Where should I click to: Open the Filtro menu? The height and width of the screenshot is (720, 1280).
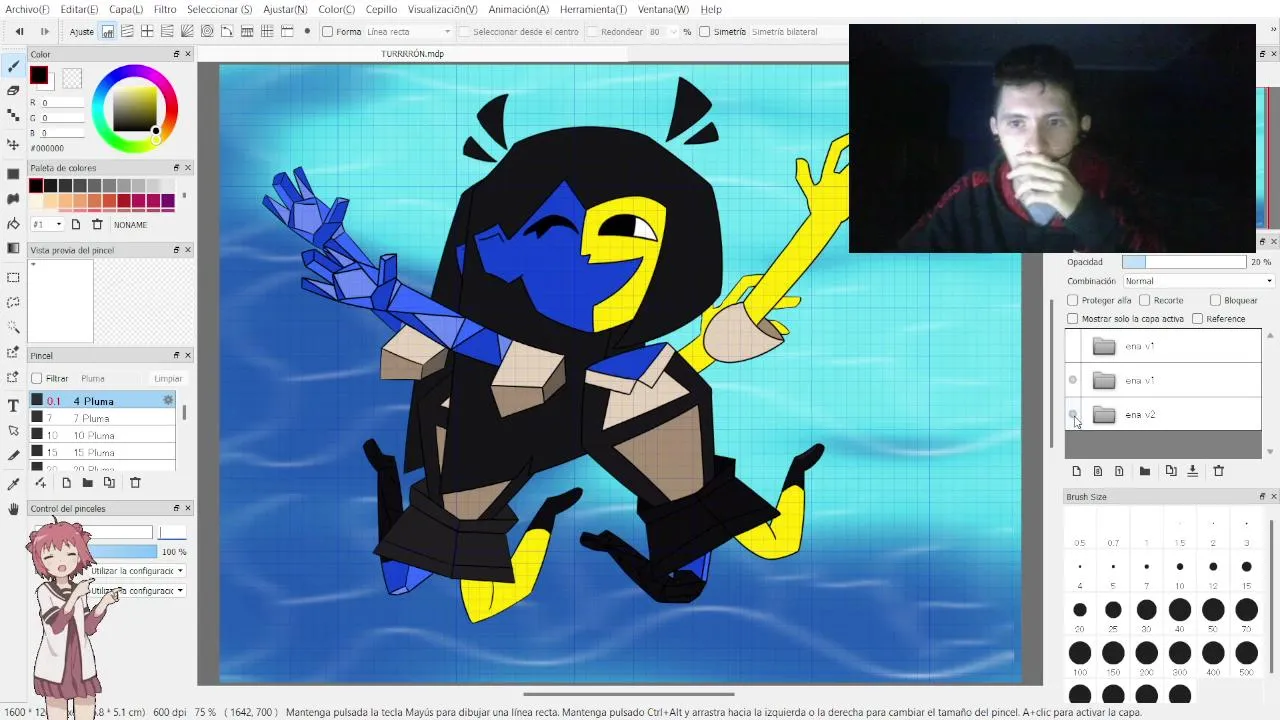(x=165, y=9)
